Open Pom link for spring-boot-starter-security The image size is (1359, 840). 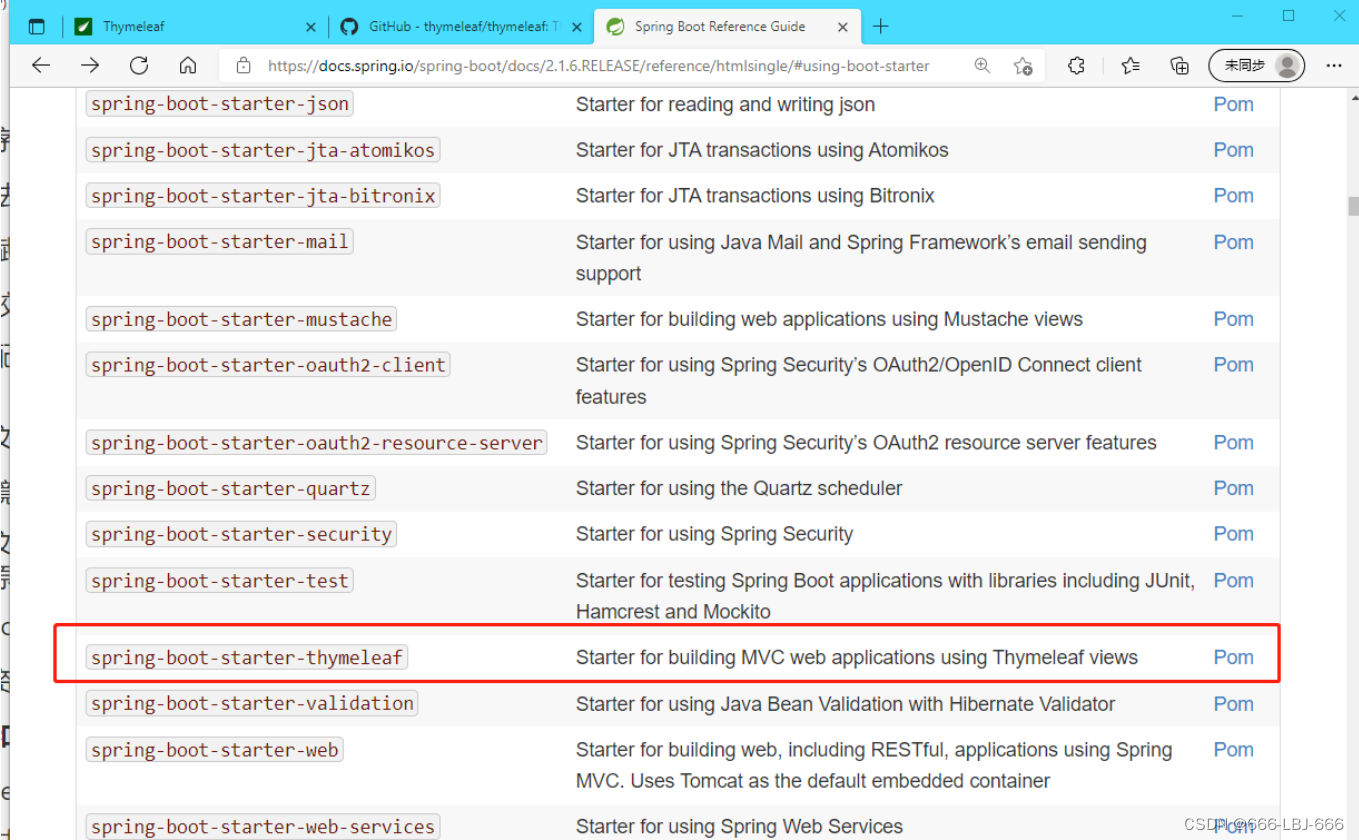click(x=1233, y=534)
